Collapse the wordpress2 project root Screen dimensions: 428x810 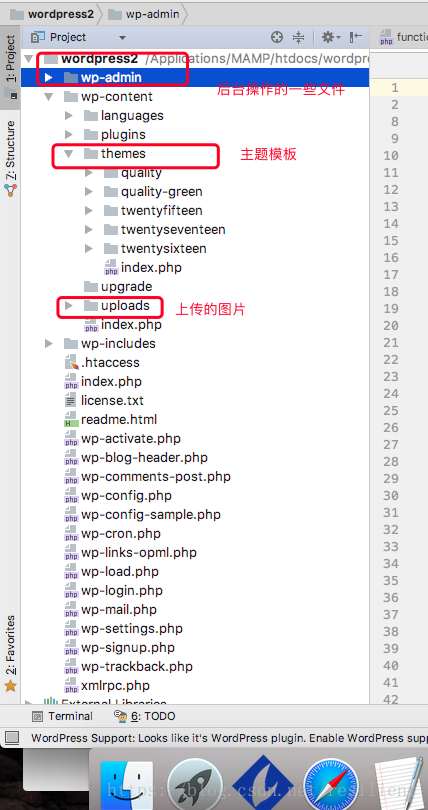coord(28,58)
